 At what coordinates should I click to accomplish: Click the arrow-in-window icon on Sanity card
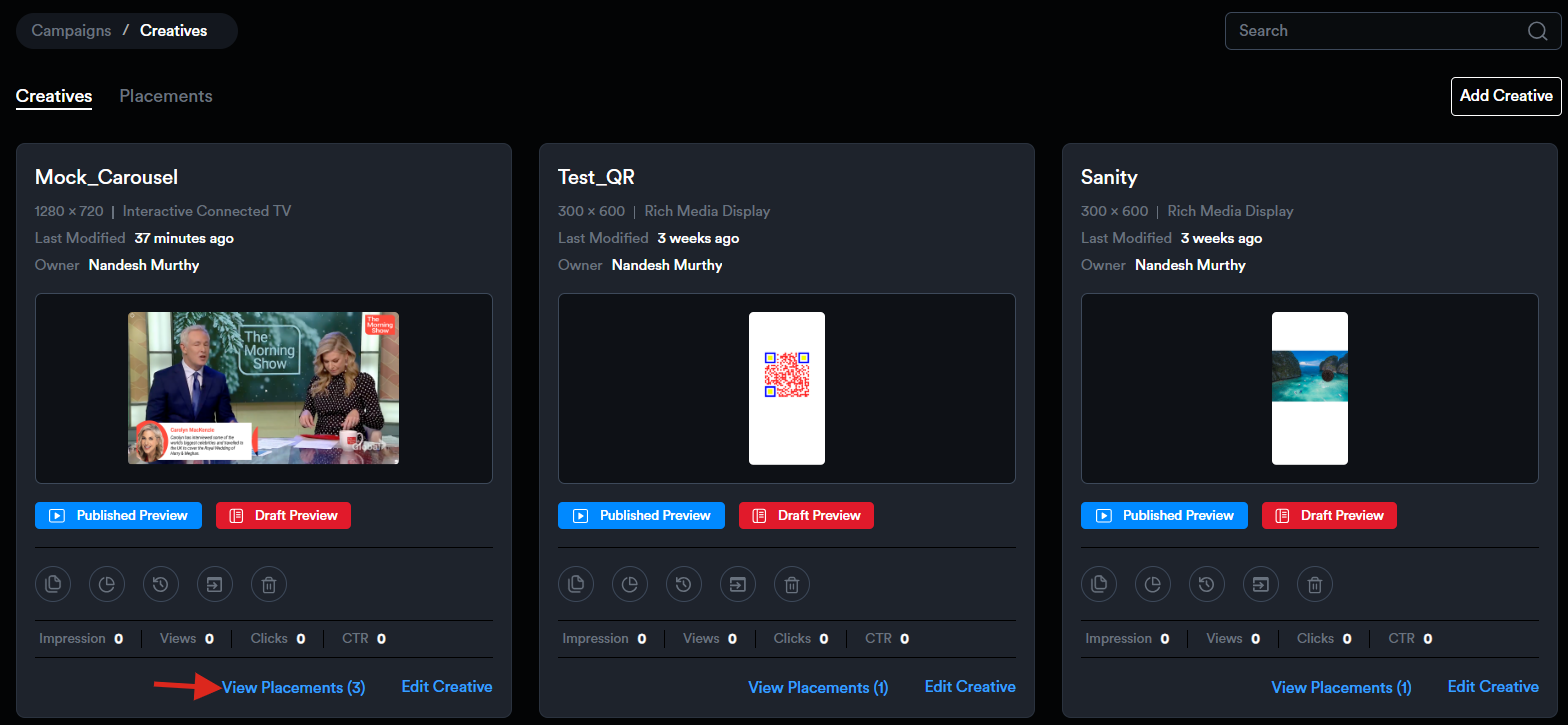[x=1260, y=584]
